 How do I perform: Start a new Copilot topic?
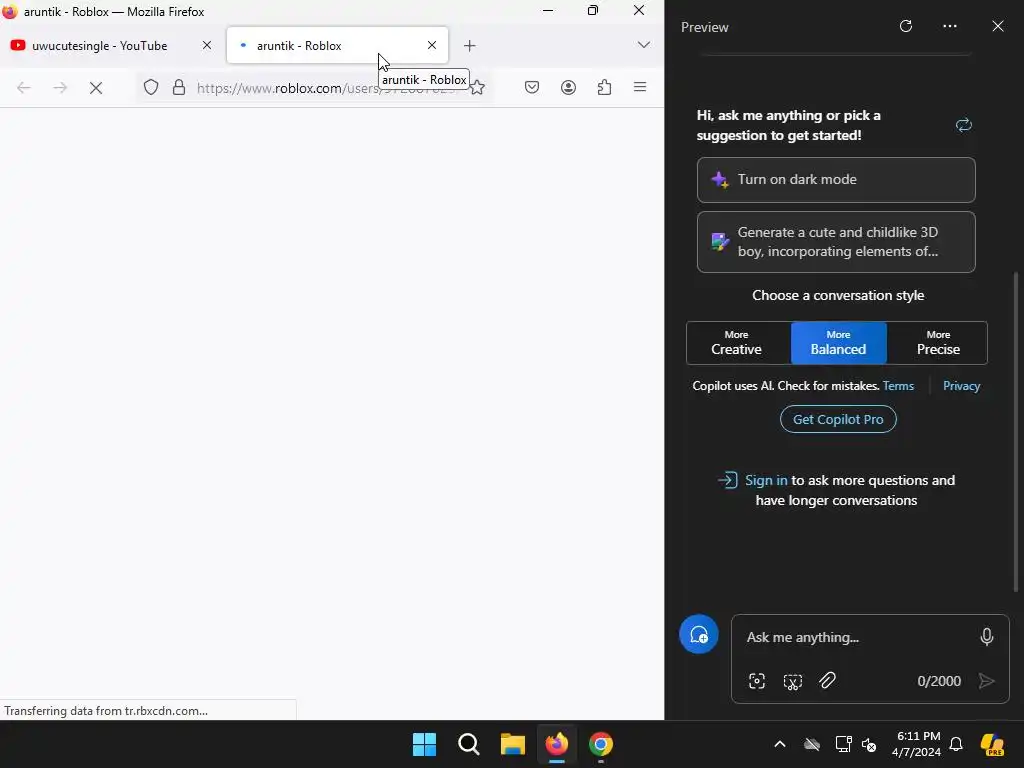(x=699, y=634)
